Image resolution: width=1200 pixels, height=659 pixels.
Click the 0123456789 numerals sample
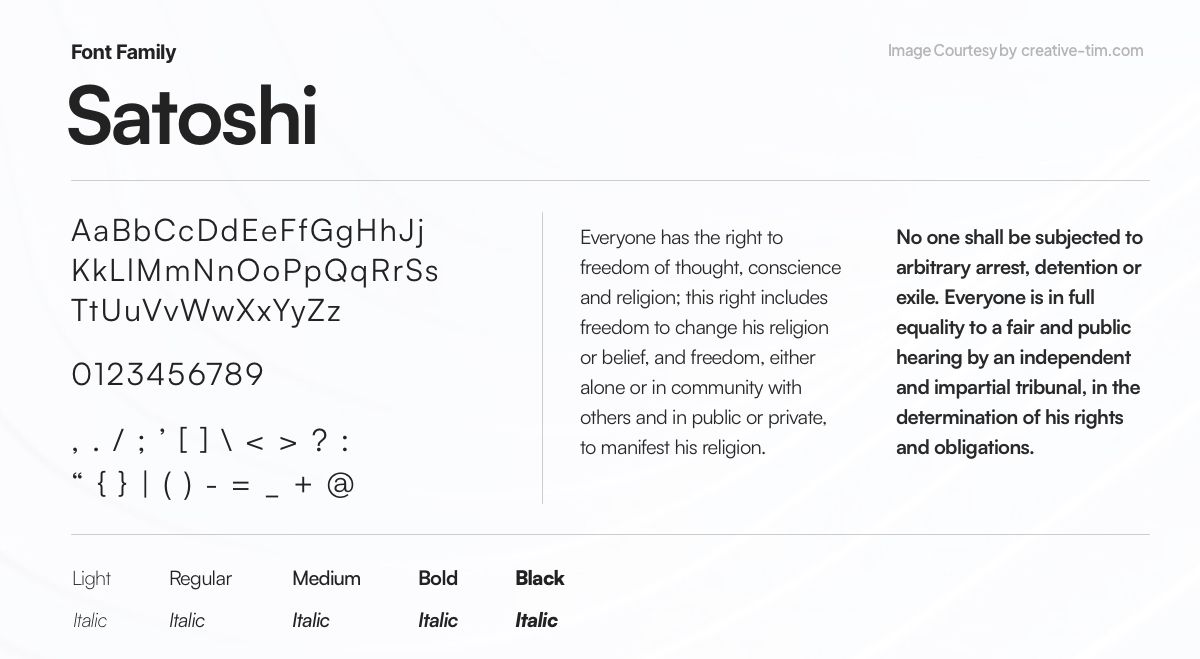click(x=167, y=375)
